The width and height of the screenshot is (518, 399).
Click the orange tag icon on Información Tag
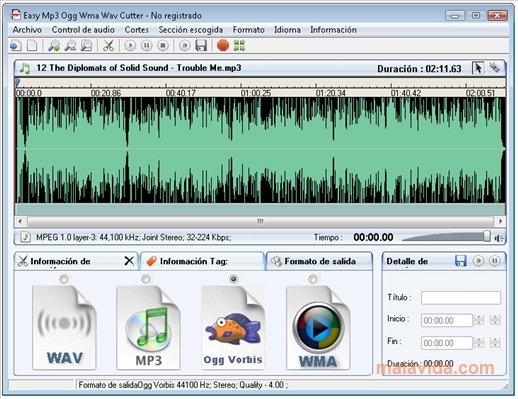click(151, 261)
